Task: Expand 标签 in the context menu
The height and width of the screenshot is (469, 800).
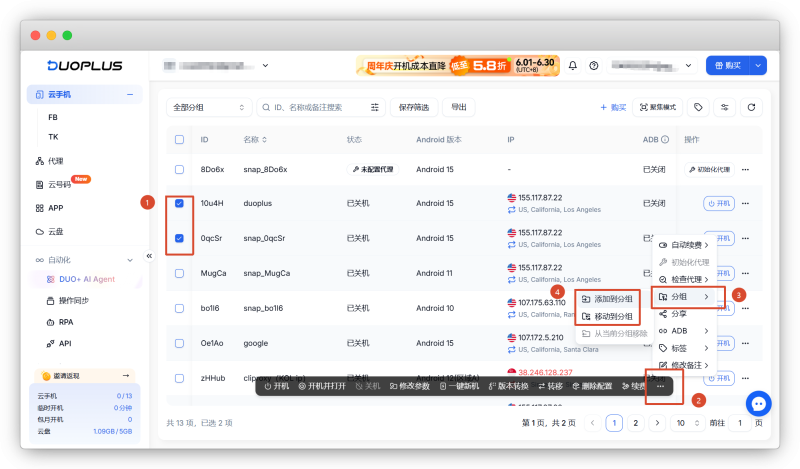Action: (x=685, y=348)
